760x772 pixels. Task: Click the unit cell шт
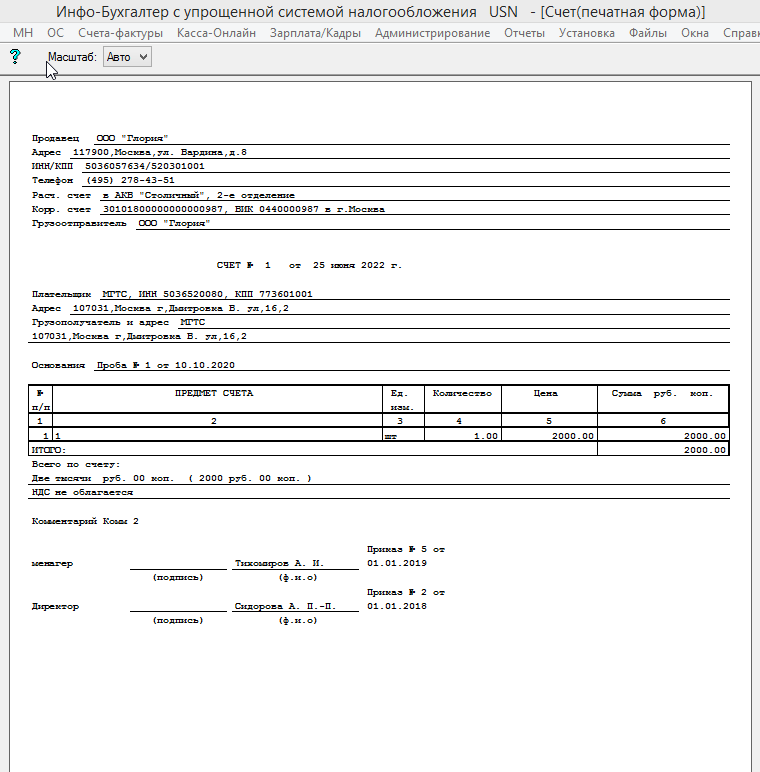(403, 436)
